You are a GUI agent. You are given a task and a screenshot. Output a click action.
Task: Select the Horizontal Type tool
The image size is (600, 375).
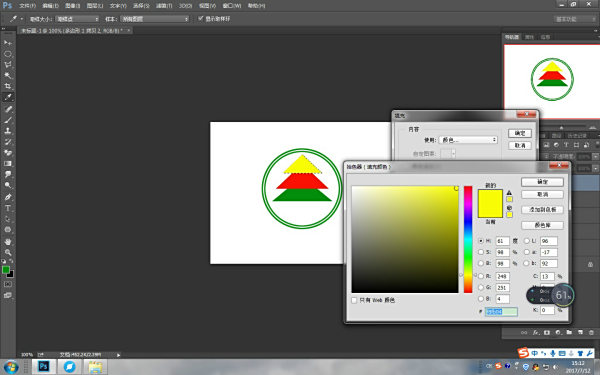[x=8, y=208]
